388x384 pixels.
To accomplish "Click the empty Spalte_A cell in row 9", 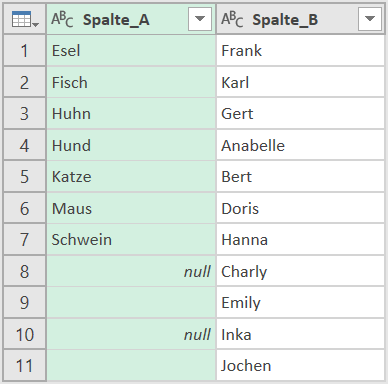I will click(x=131, y=302).
